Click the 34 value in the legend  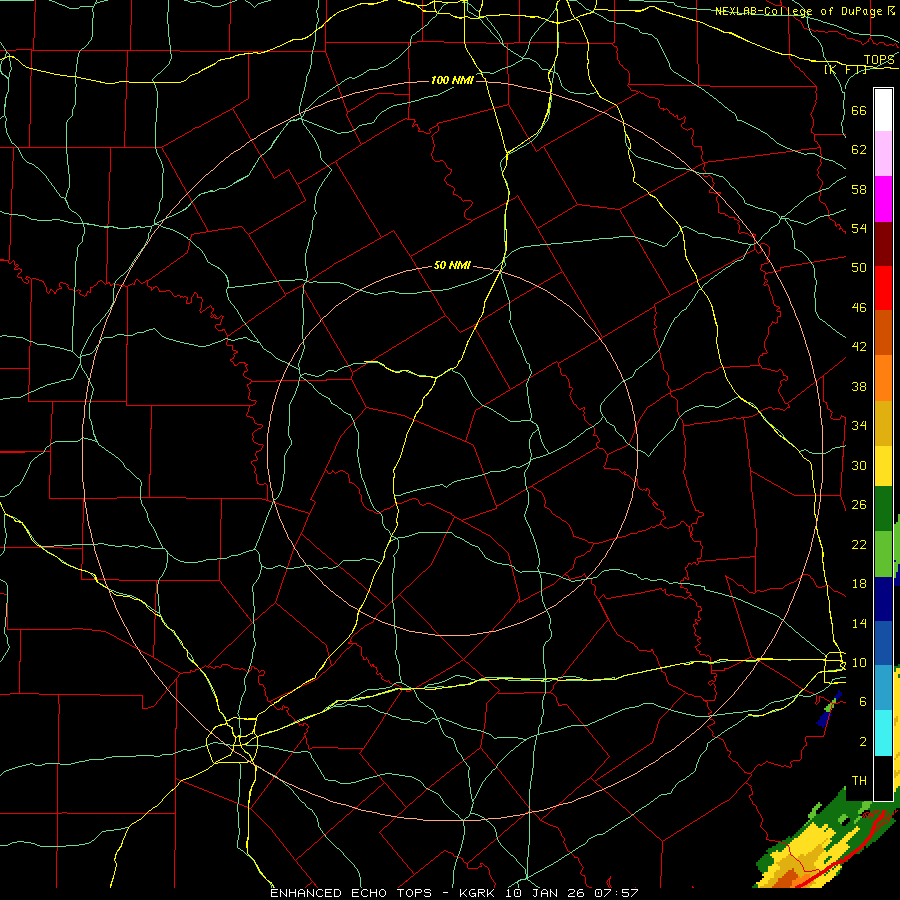(859, 426)
